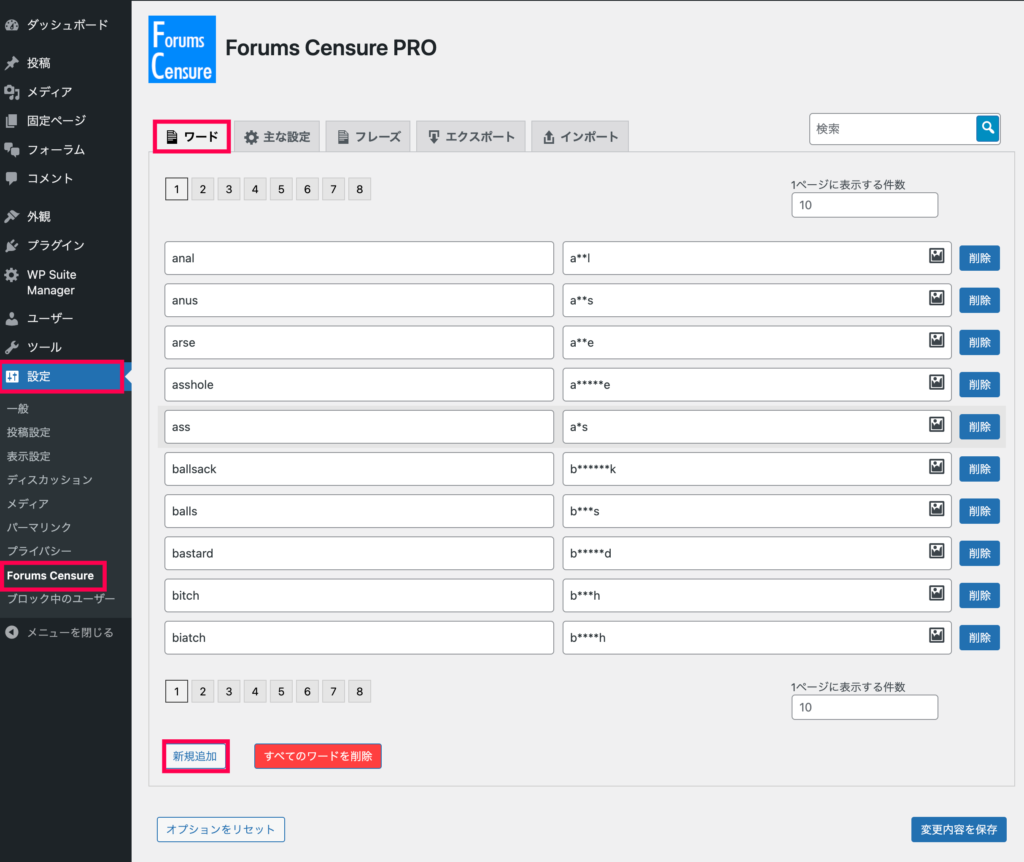
Task: Open ディスカッション submenu item
Action: [50, 480]
